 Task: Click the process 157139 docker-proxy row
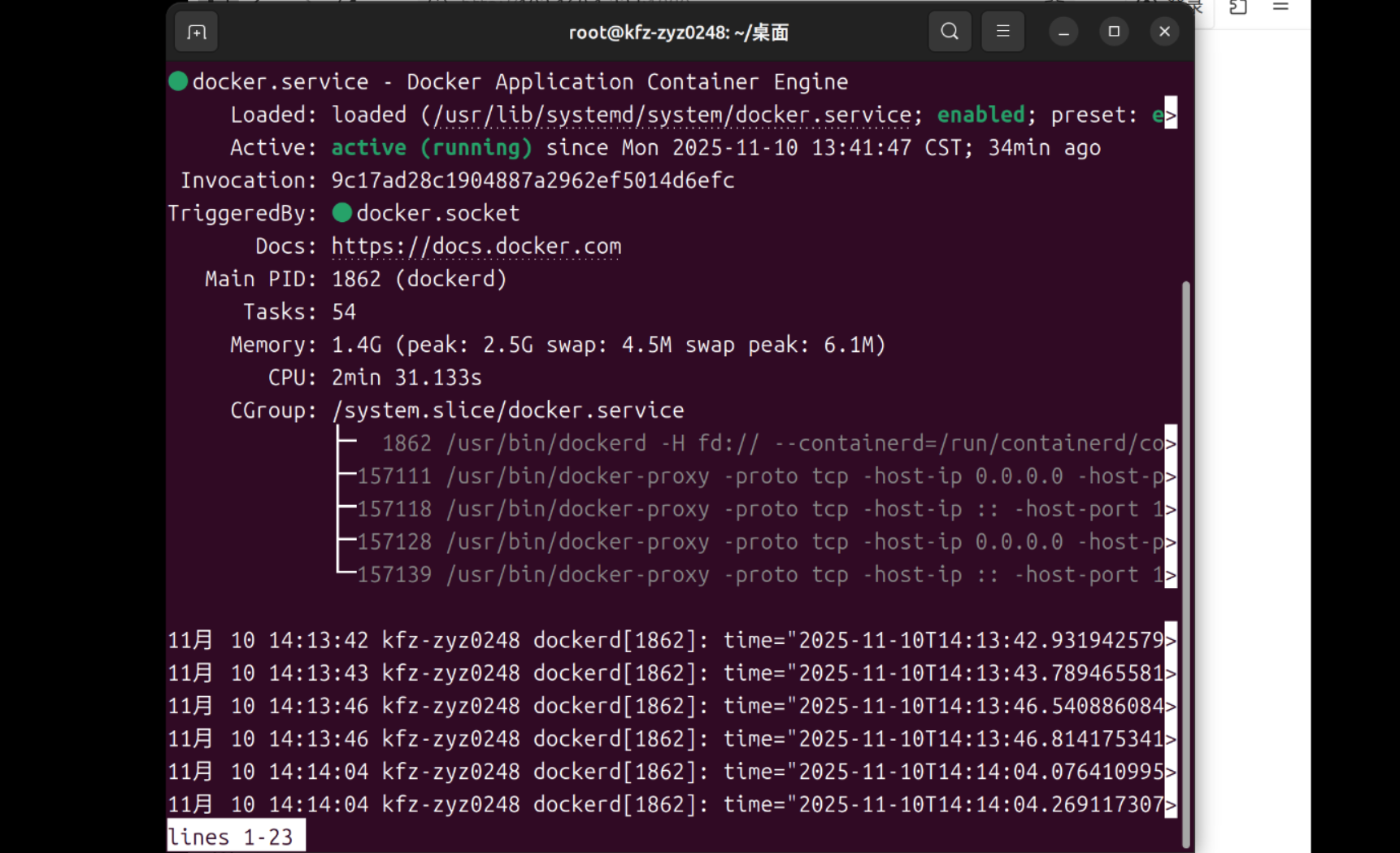756,575
